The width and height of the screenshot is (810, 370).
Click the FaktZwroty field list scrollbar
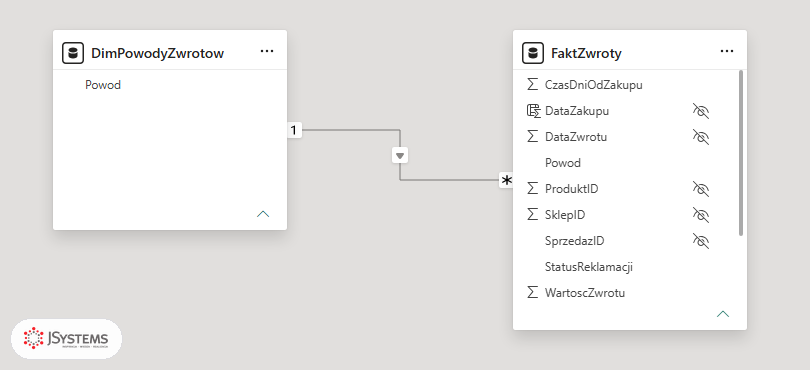coord(741,153)
